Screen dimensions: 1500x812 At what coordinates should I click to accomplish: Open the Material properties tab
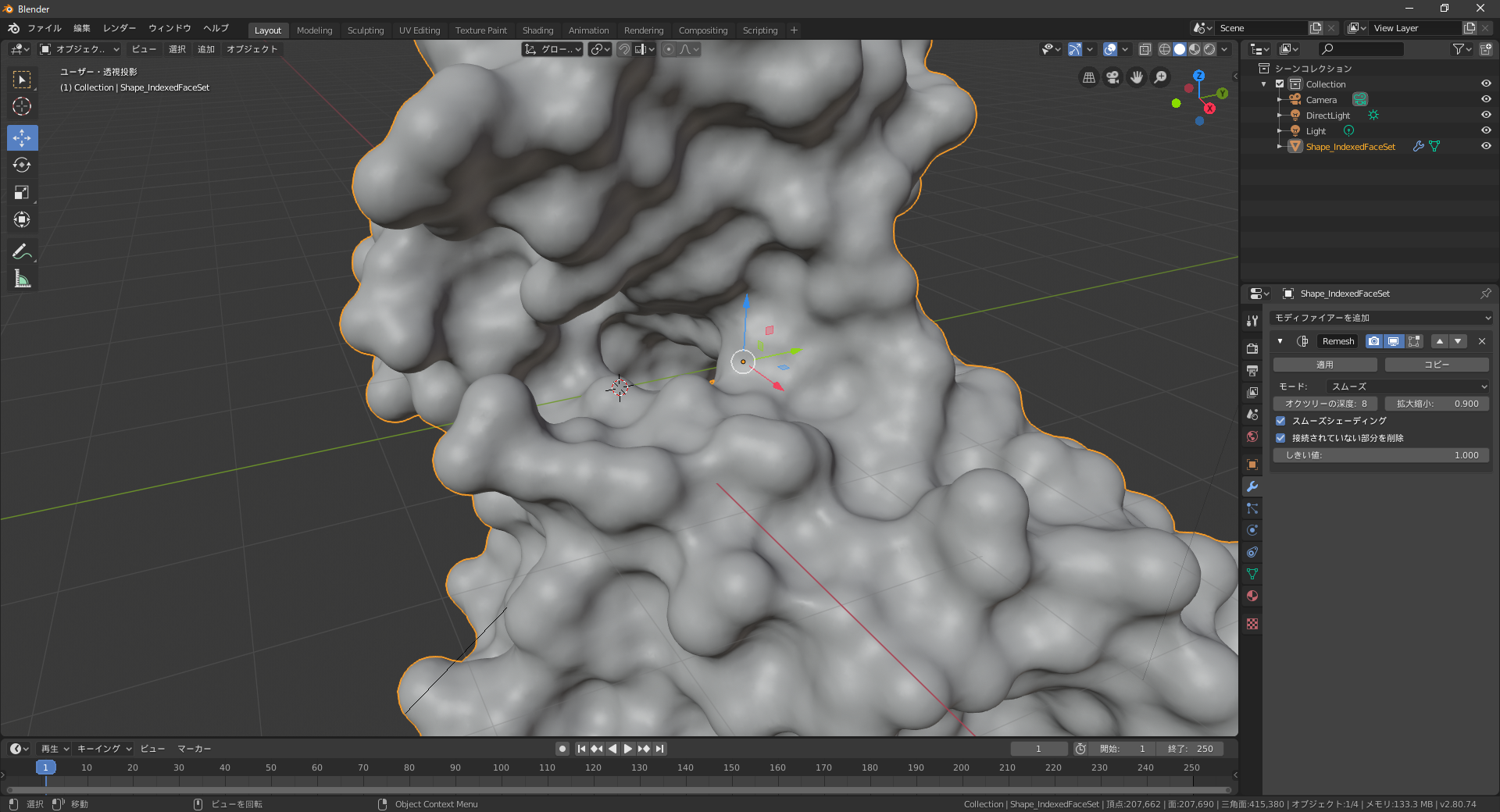point(1252,596)
